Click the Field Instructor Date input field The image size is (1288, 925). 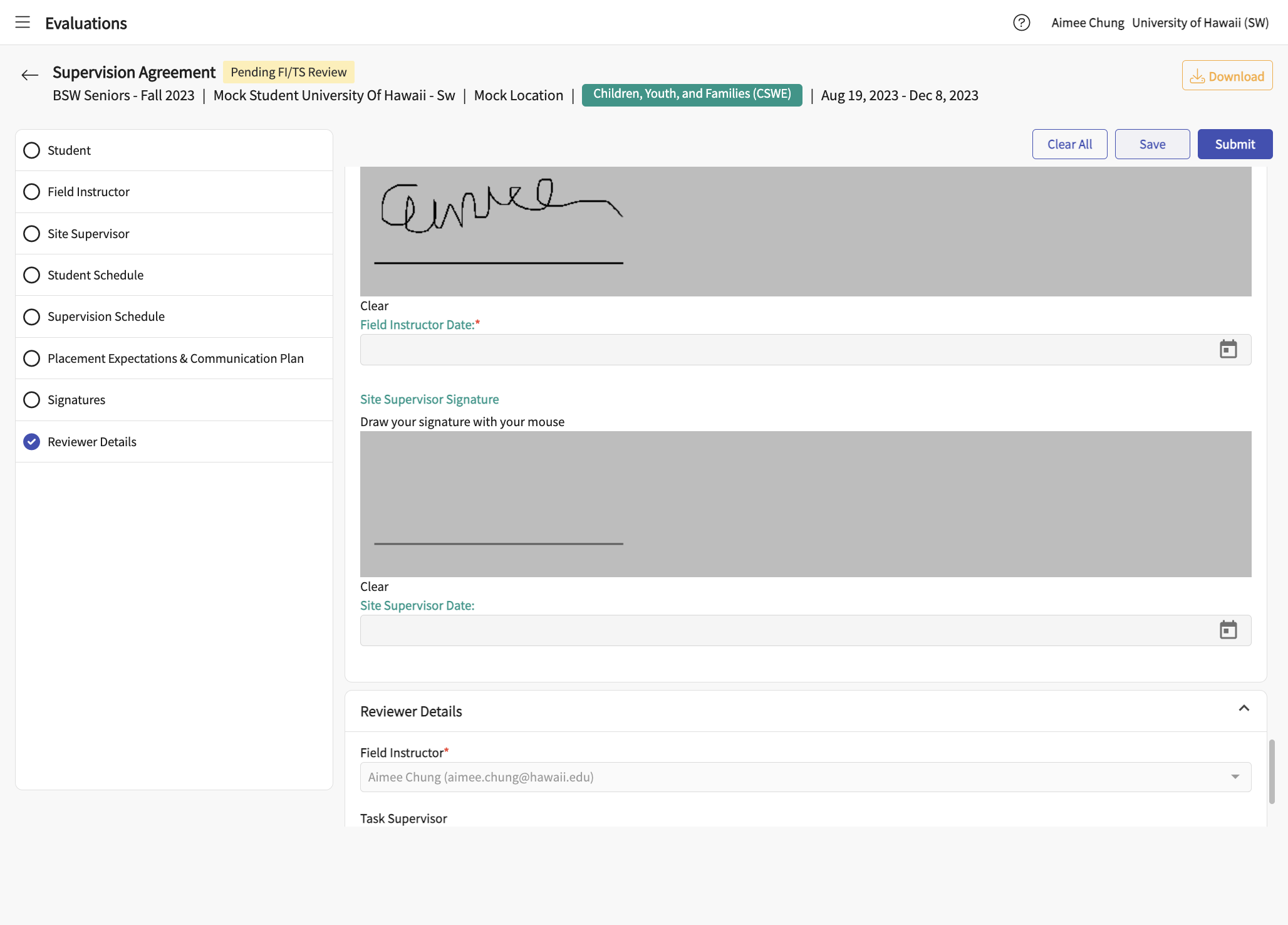pyautogui.click(x=806, y=350)
